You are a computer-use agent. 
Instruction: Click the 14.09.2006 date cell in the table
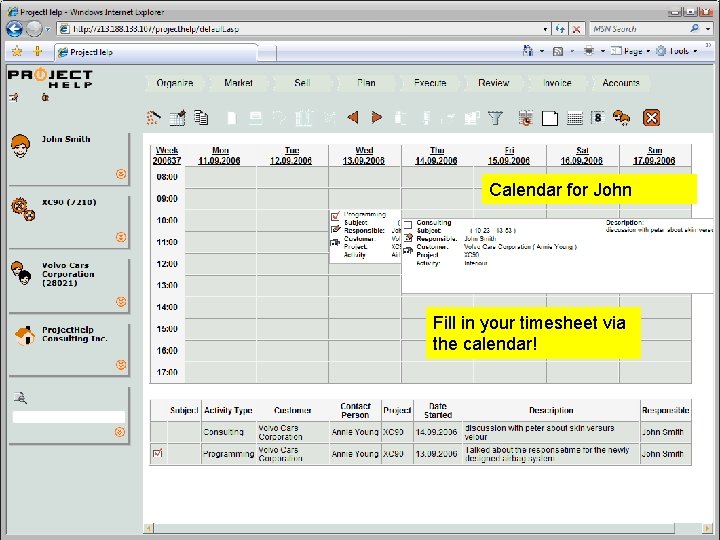tap(437, 432)
